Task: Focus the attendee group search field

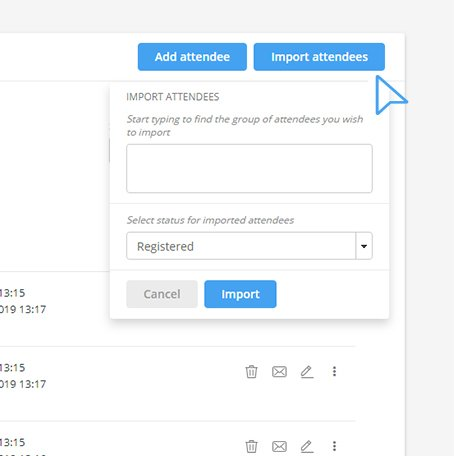Action: click(249, 168)
